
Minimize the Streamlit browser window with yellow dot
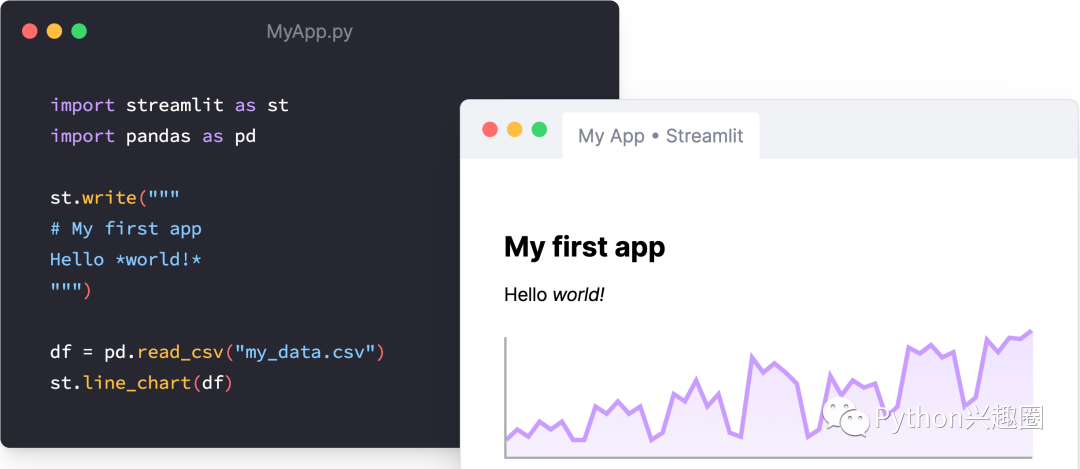point(515,130)
